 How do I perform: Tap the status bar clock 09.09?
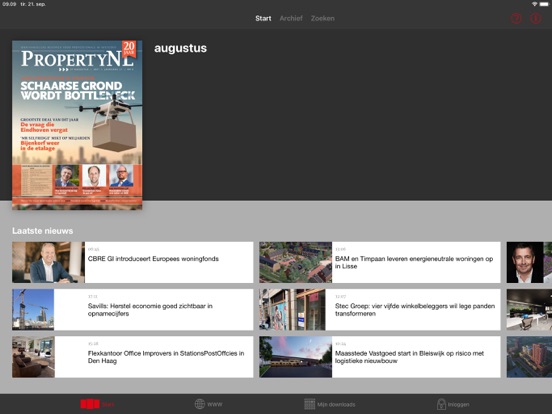tap(9, 4)
